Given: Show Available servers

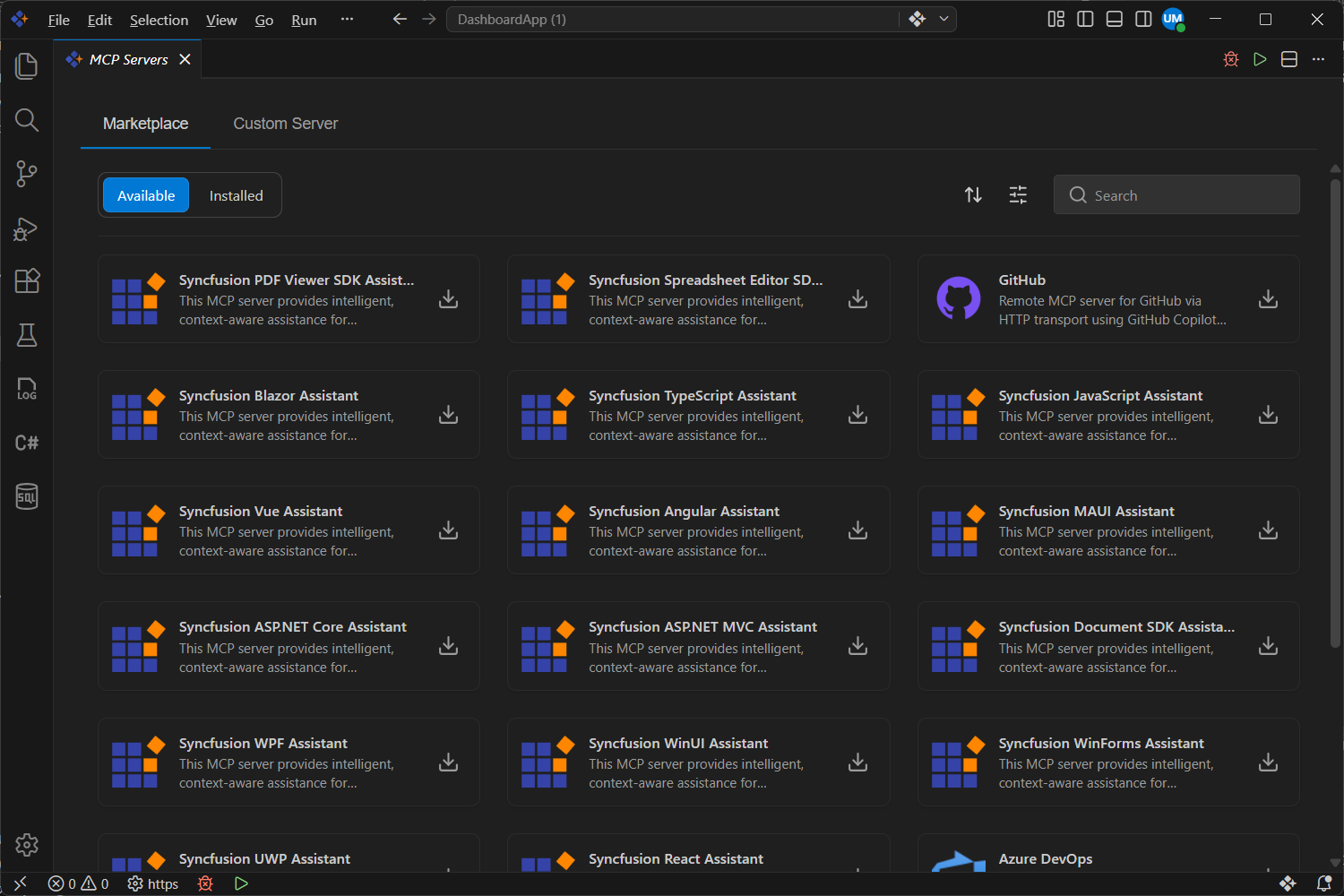Looking at the screenshot, I should click(x=146, y=195).
